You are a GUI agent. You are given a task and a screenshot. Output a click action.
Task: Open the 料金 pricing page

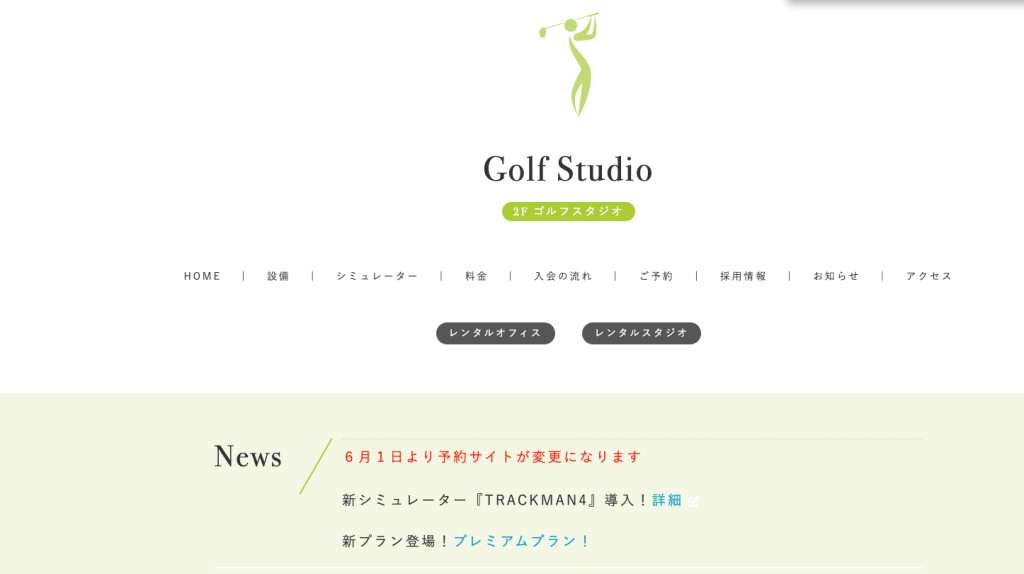[x=476, y=276]
